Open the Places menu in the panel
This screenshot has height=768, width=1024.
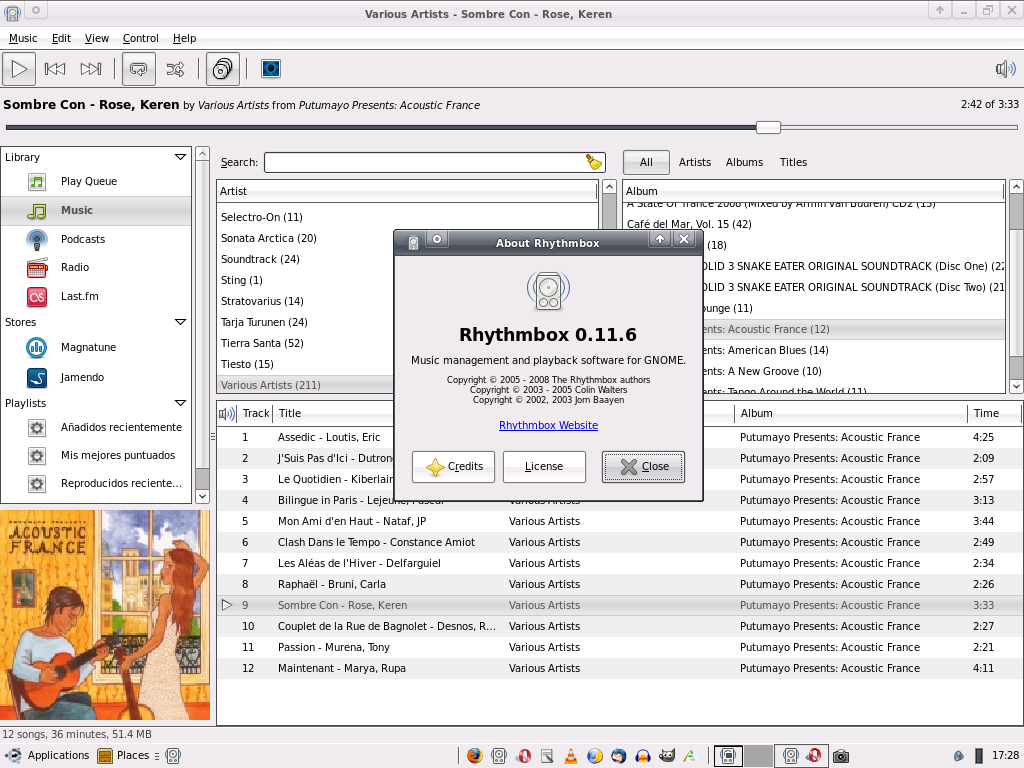[124, 756]
